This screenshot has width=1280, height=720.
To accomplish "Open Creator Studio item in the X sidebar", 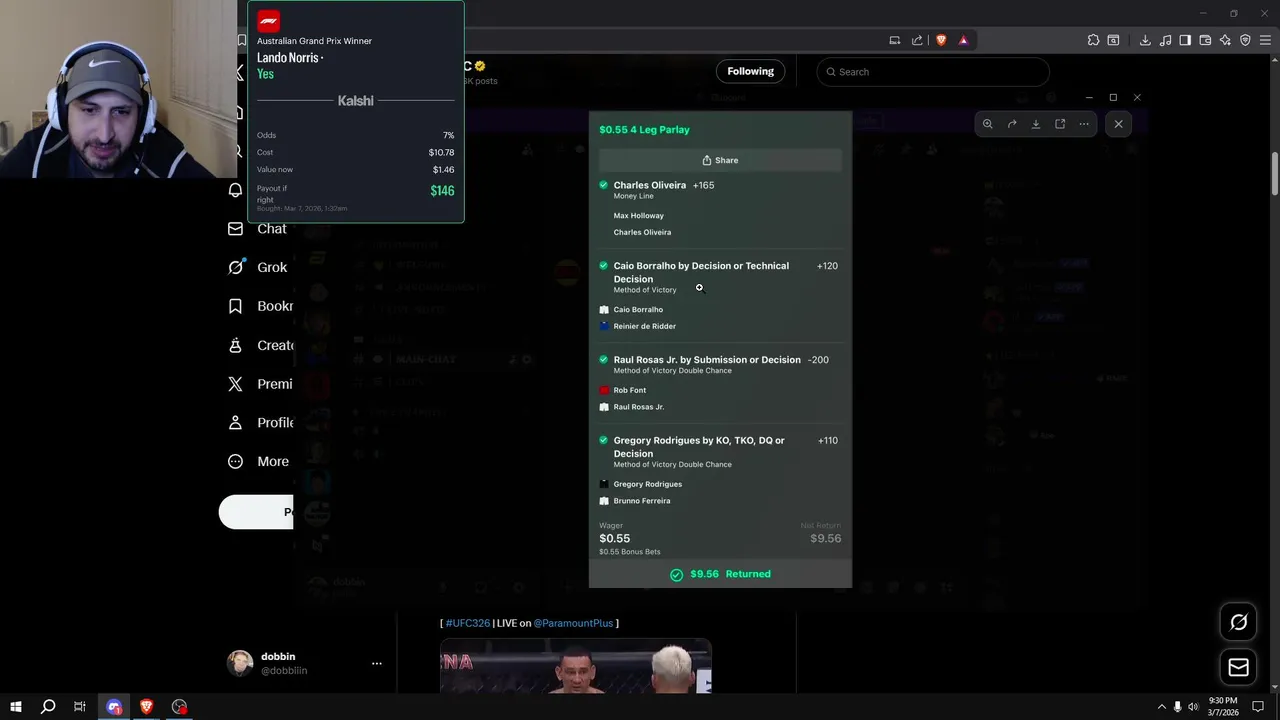I will point(260,345).
